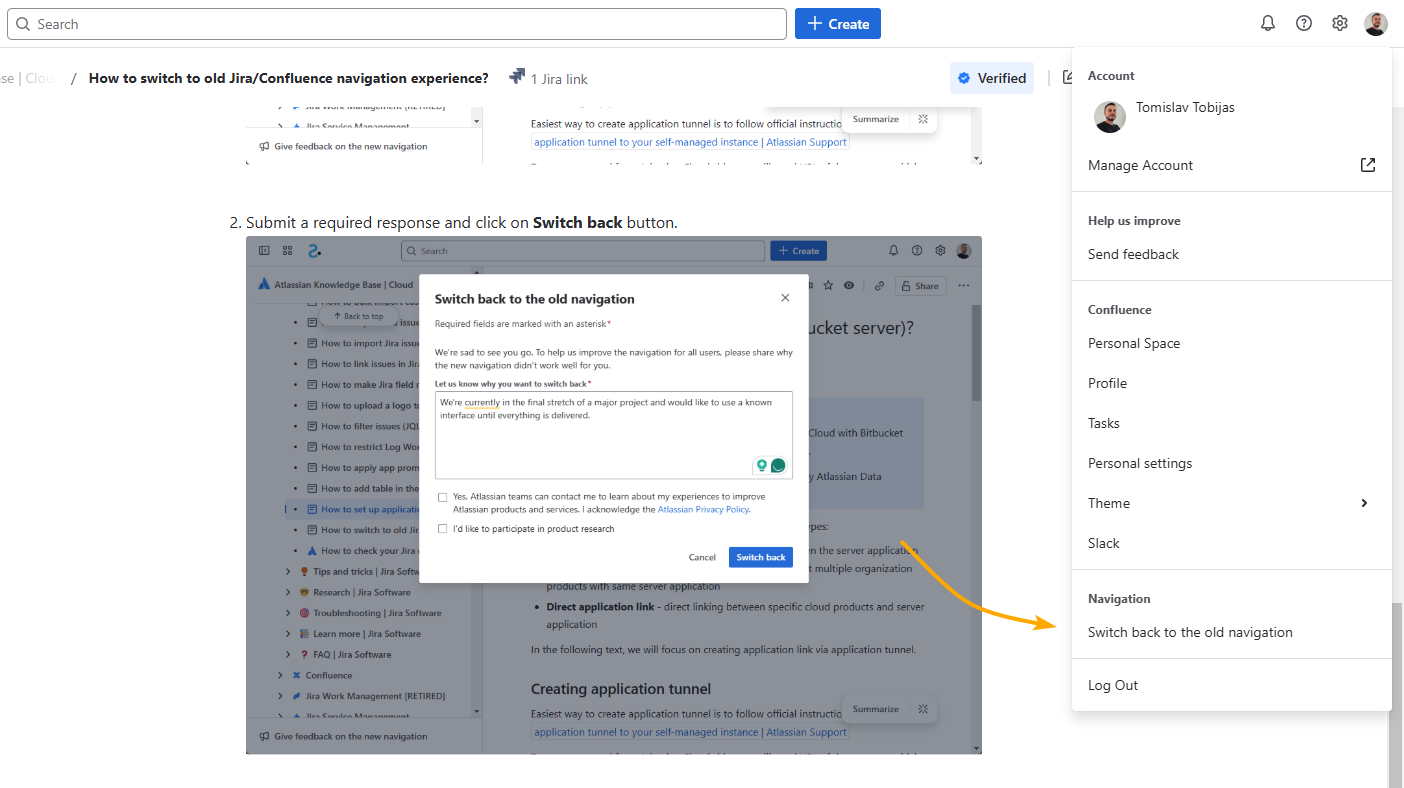The height and width of the screenshot is (788, 1404).
Task: Tick the participate in product research checkbox
Action: (442, 528)
